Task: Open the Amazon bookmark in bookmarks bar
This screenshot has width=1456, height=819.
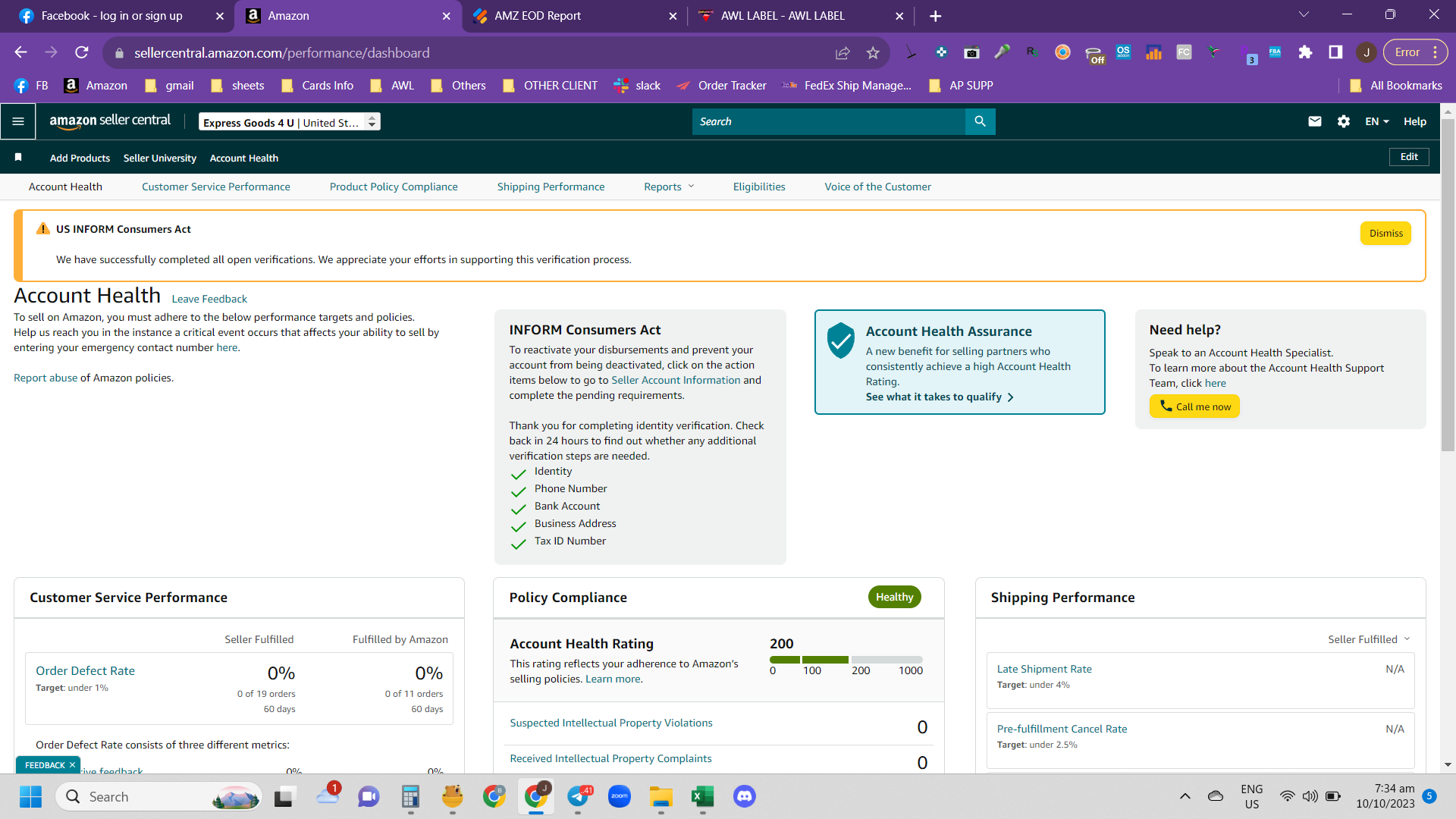Action: [96, 86]
